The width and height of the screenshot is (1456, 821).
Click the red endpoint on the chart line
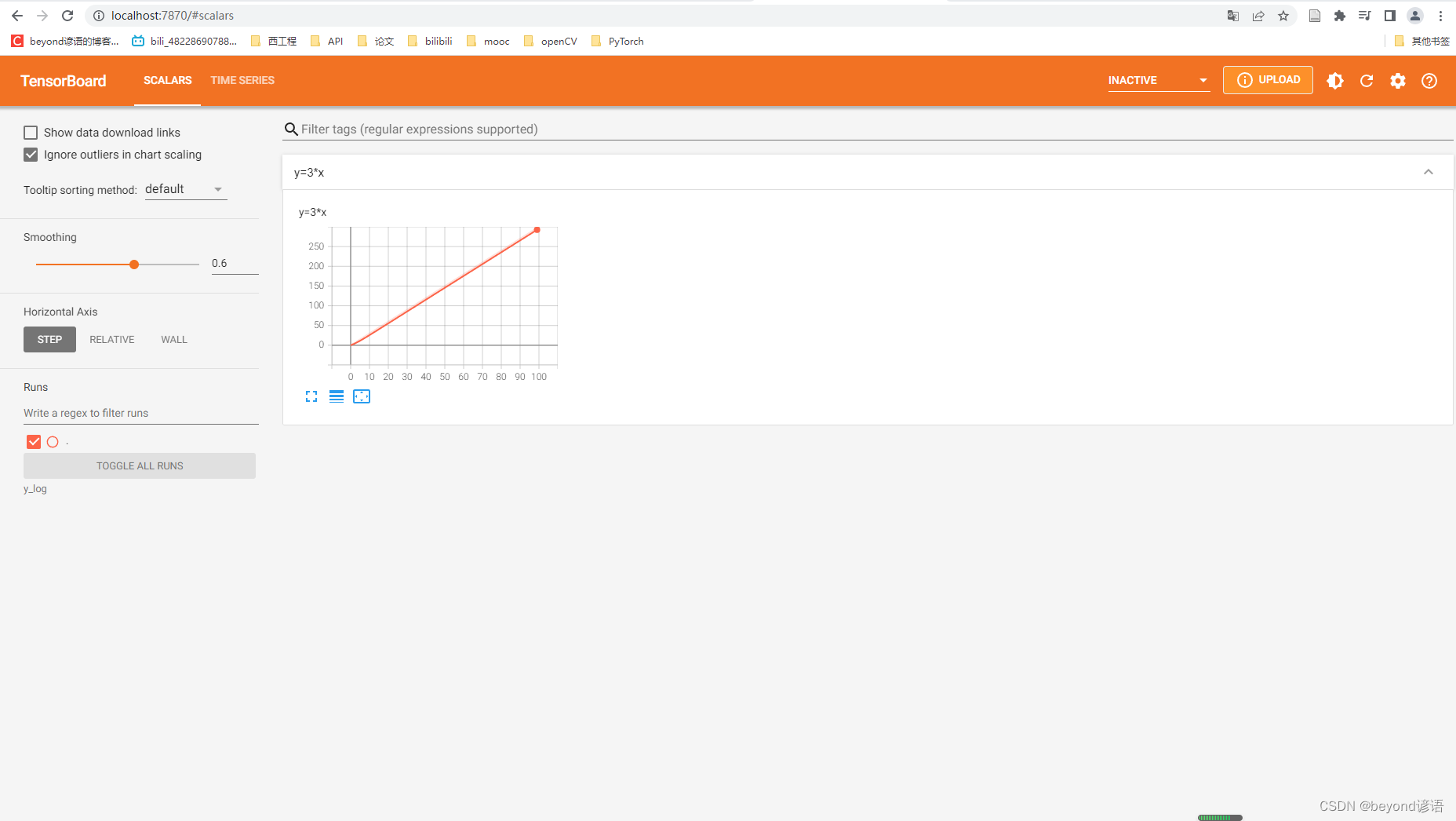pos(537,230)
